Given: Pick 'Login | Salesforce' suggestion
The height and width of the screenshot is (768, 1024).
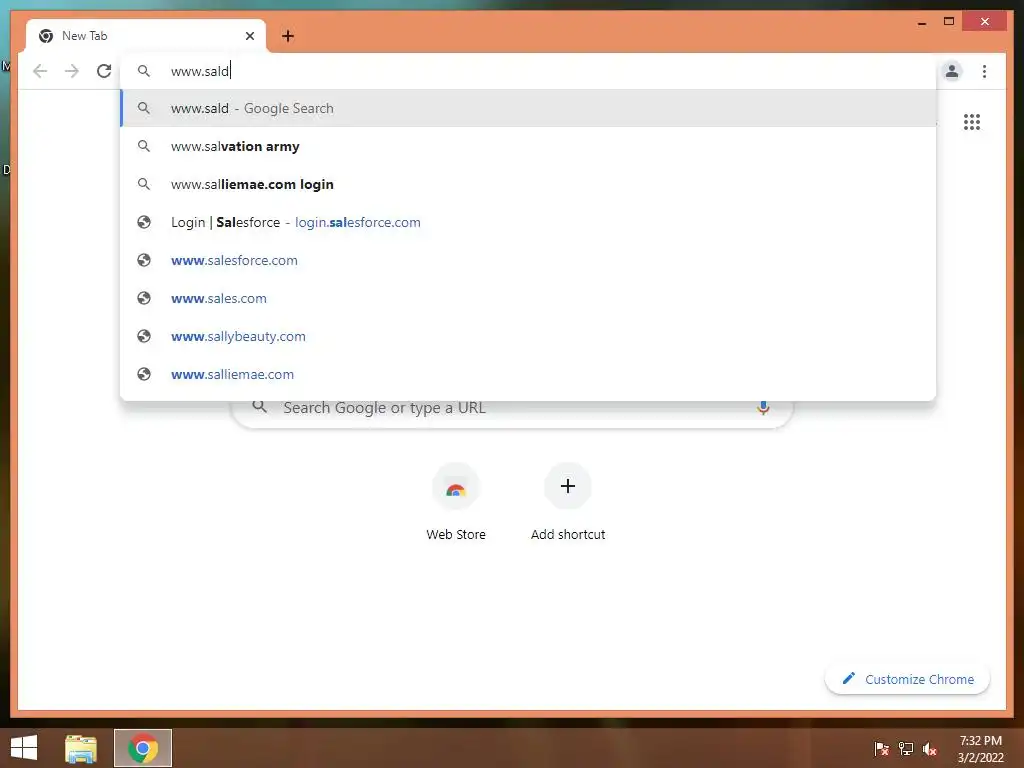Looking at the screenshot, I should pos(528,222).
